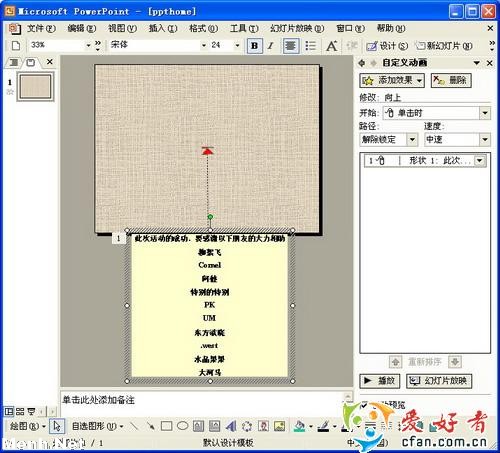Move animation up in reorder
Screen dimensions: 500x453
click(x=396, y=362)
